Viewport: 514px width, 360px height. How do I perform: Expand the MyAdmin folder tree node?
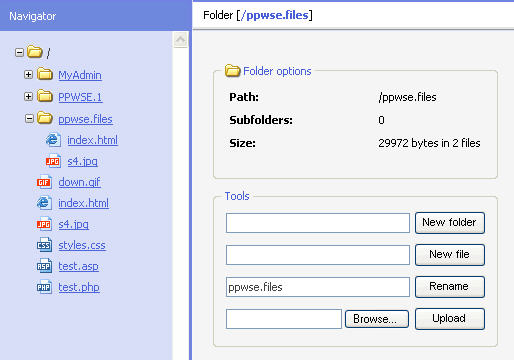tap(28, 74)
